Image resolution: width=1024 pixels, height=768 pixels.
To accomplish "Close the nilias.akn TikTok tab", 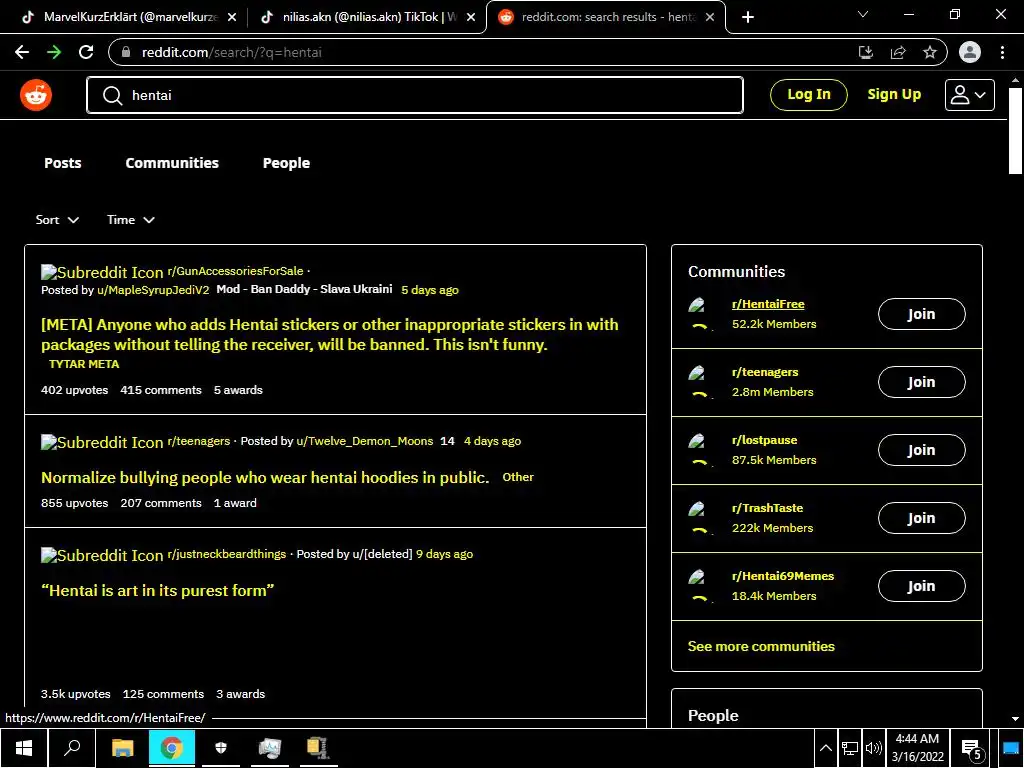I will click(x=471, y=17).
